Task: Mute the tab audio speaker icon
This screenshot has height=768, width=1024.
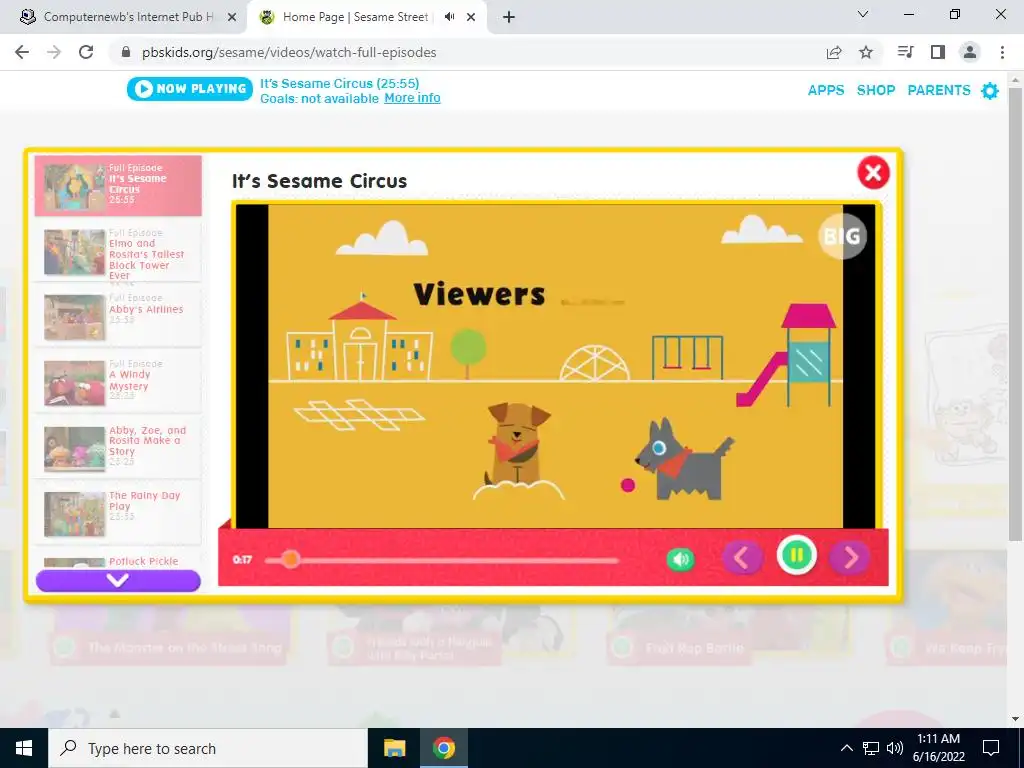Action: point(449,17)
